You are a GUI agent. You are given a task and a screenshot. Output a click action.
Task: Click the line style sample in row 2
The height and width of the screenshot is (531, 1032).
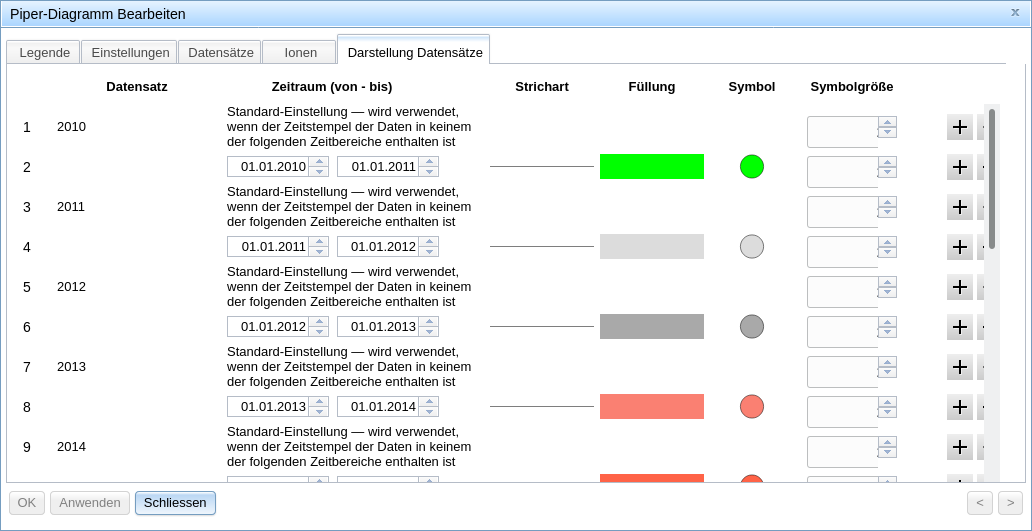pos(542,166)
